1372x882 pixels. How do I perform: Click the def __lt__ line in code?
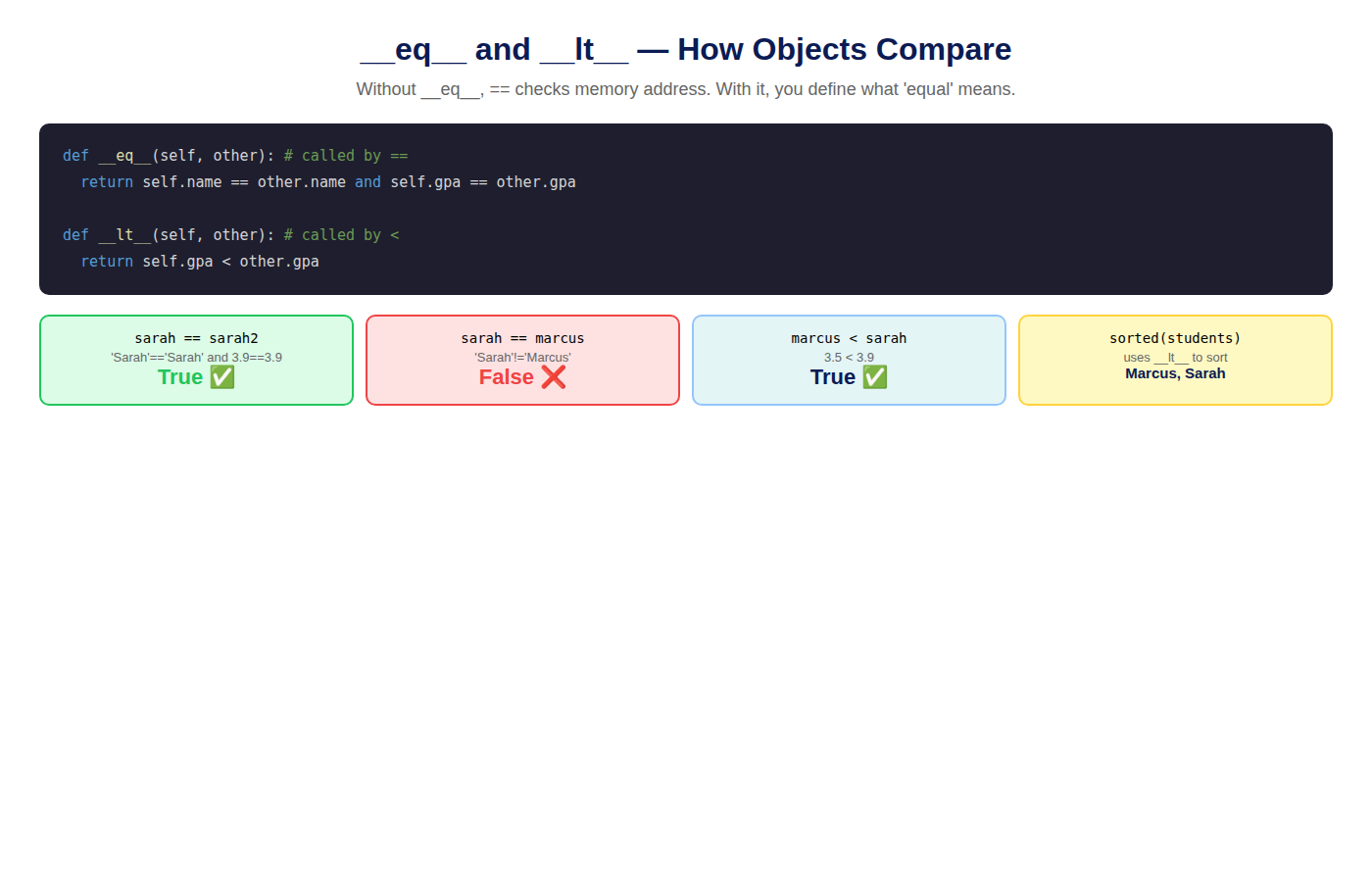pyautogui.click(x=231, y=235)
